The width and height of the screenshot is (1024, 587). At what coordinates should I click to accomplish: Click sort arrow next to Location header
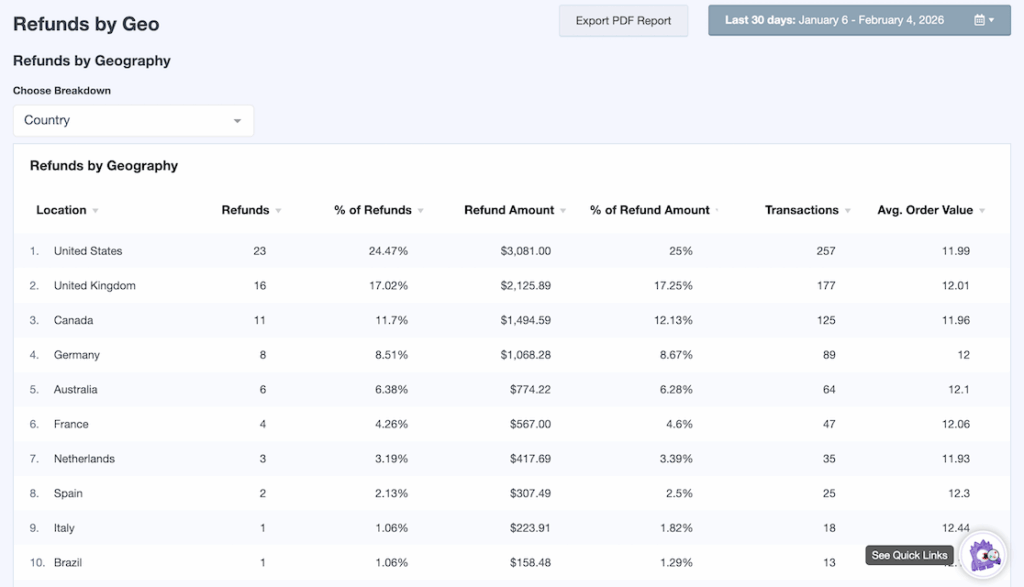point(96,211)
